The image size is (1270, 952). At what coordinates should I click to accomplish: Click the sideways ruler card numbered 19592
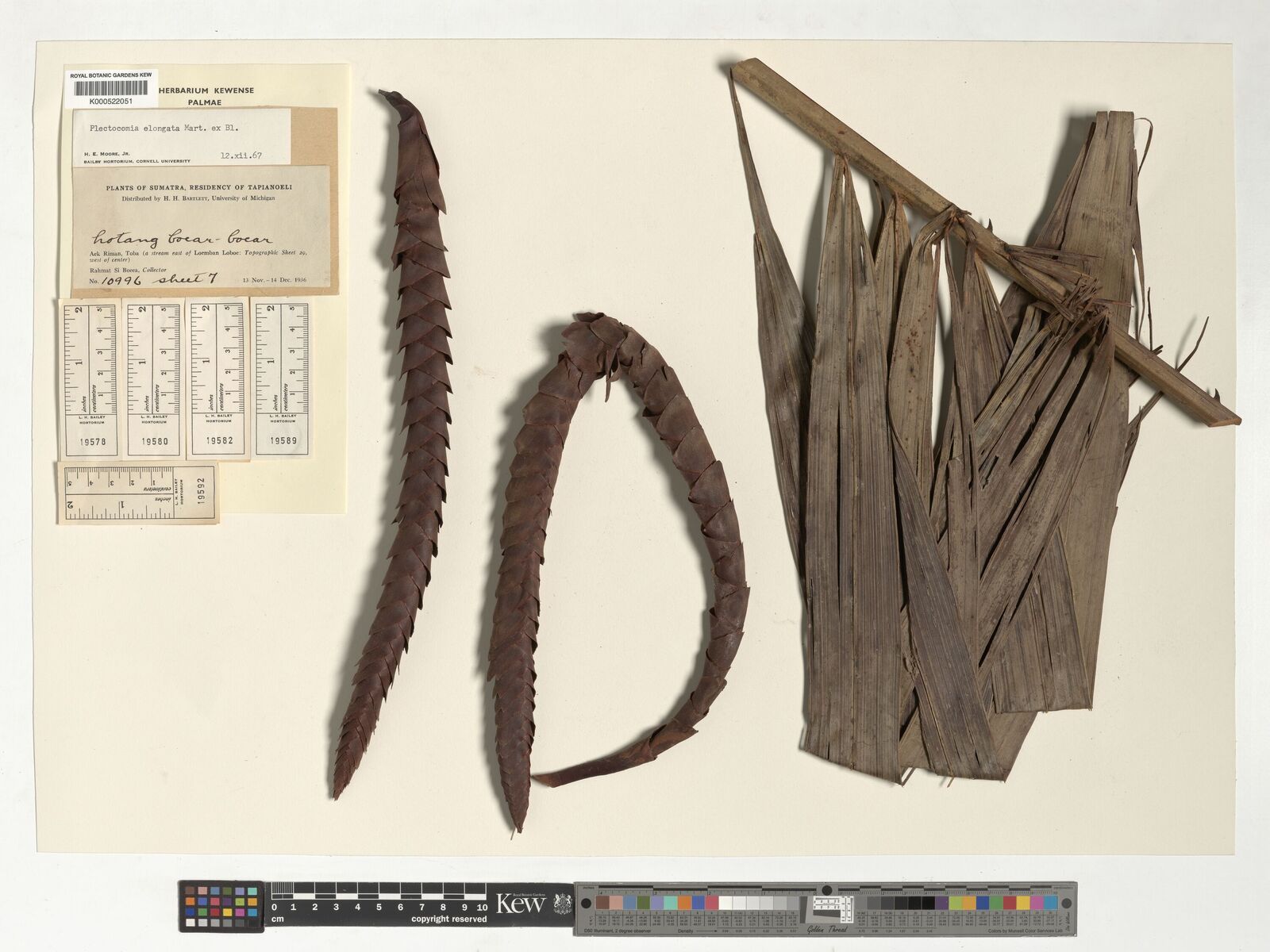click(x=137, y=494)
